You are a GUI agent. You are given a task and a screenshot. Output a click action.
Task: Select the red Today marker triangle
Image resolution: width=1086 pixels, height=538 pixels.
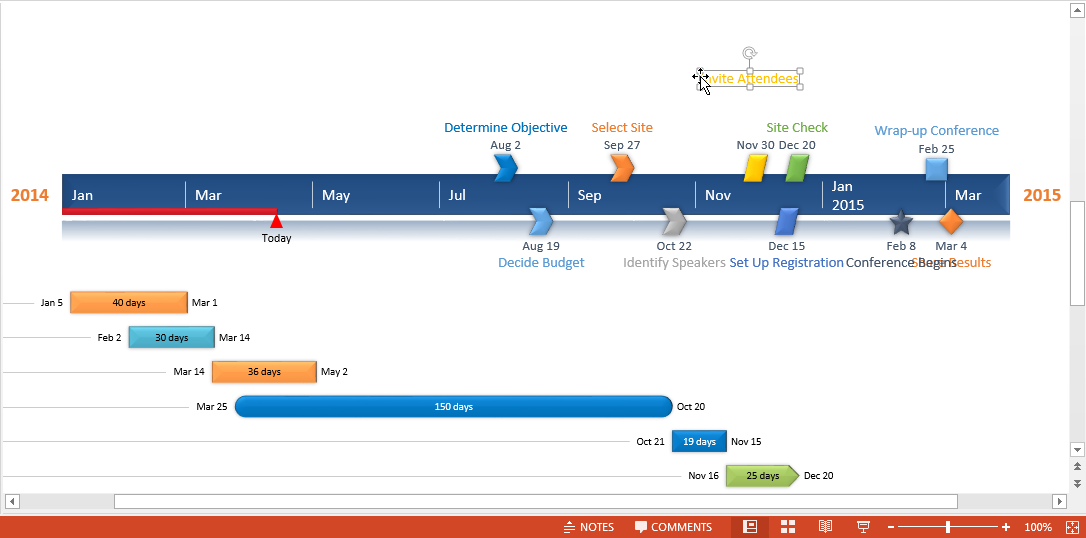[x=276, y=221]
